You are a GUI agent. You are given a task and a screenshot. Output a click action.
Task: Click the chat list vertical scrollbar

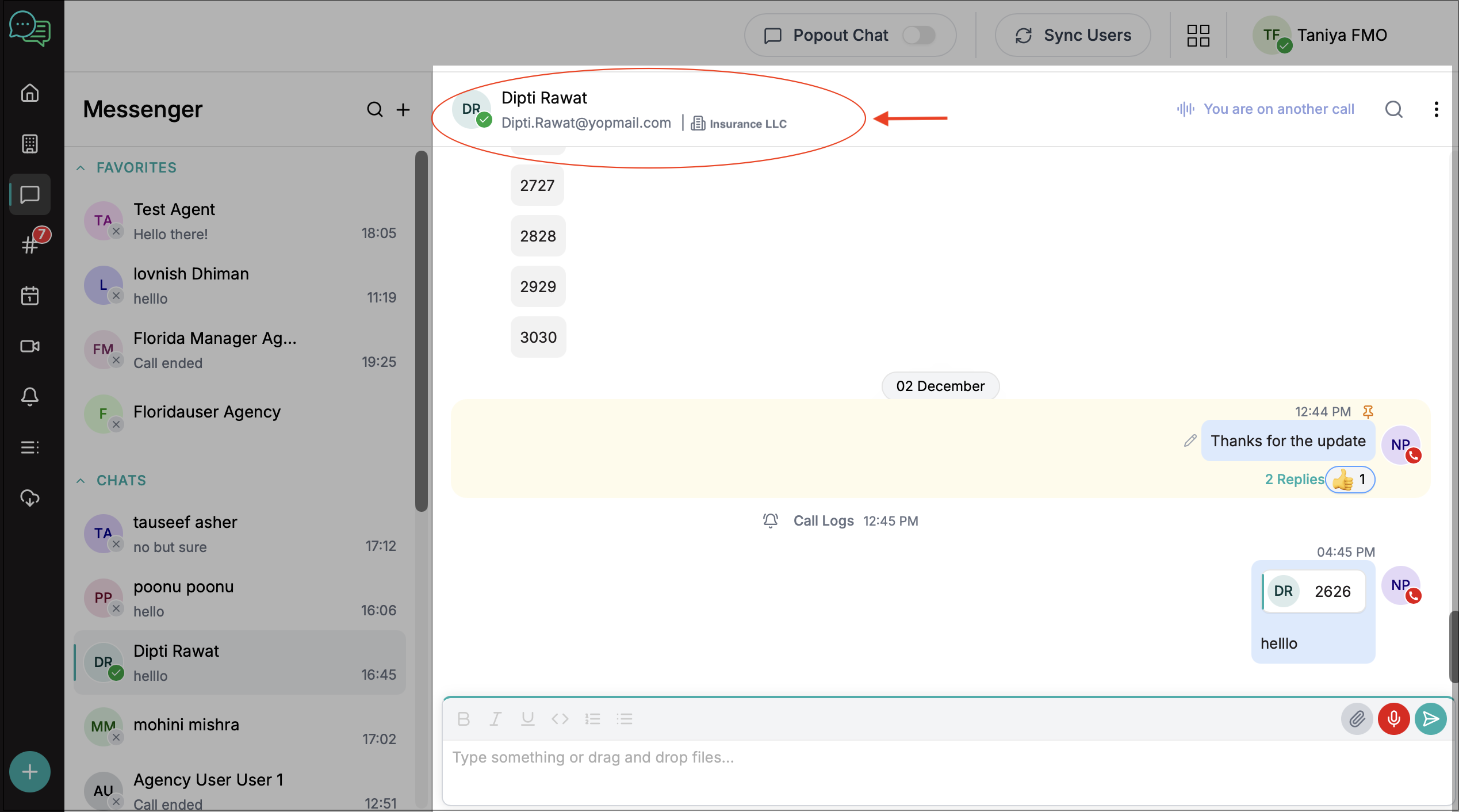coord(422,331)
